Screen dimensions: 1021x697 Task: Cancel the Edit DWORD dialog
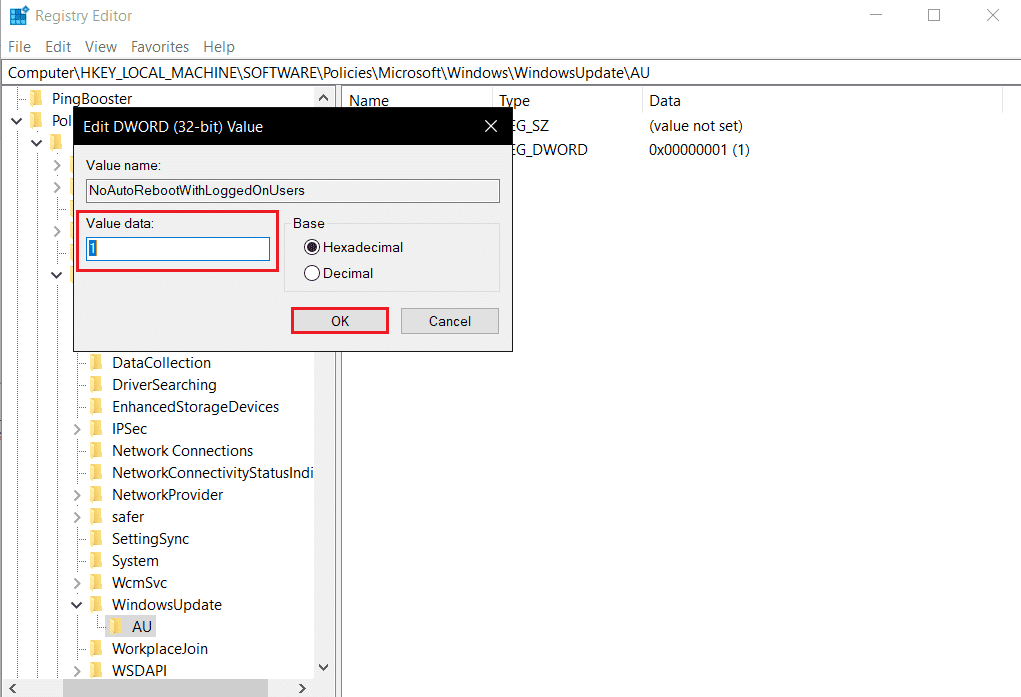coord(449,320)
